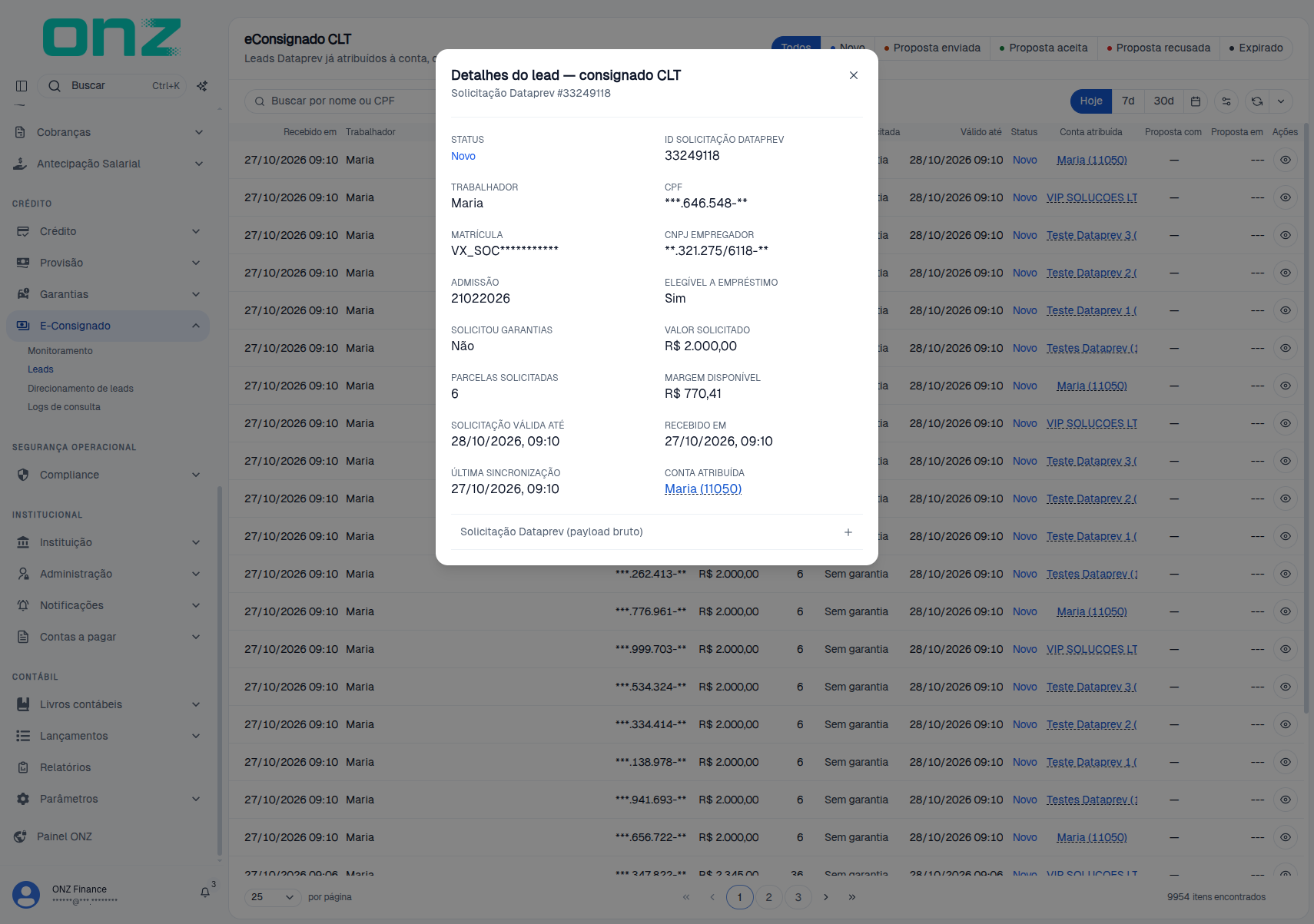Filter by Proposta aceita tab

1044,48
